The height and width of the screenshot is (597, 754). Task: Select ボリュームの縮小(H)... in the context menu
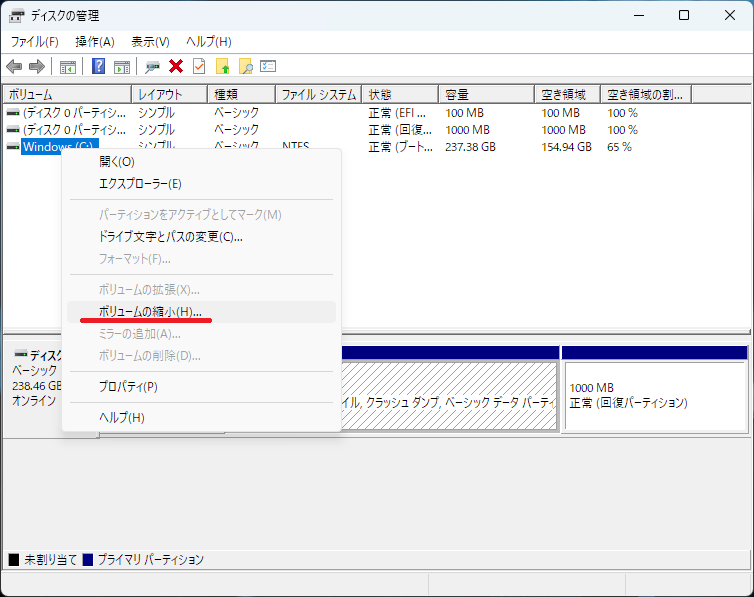(x=150, y=312)
